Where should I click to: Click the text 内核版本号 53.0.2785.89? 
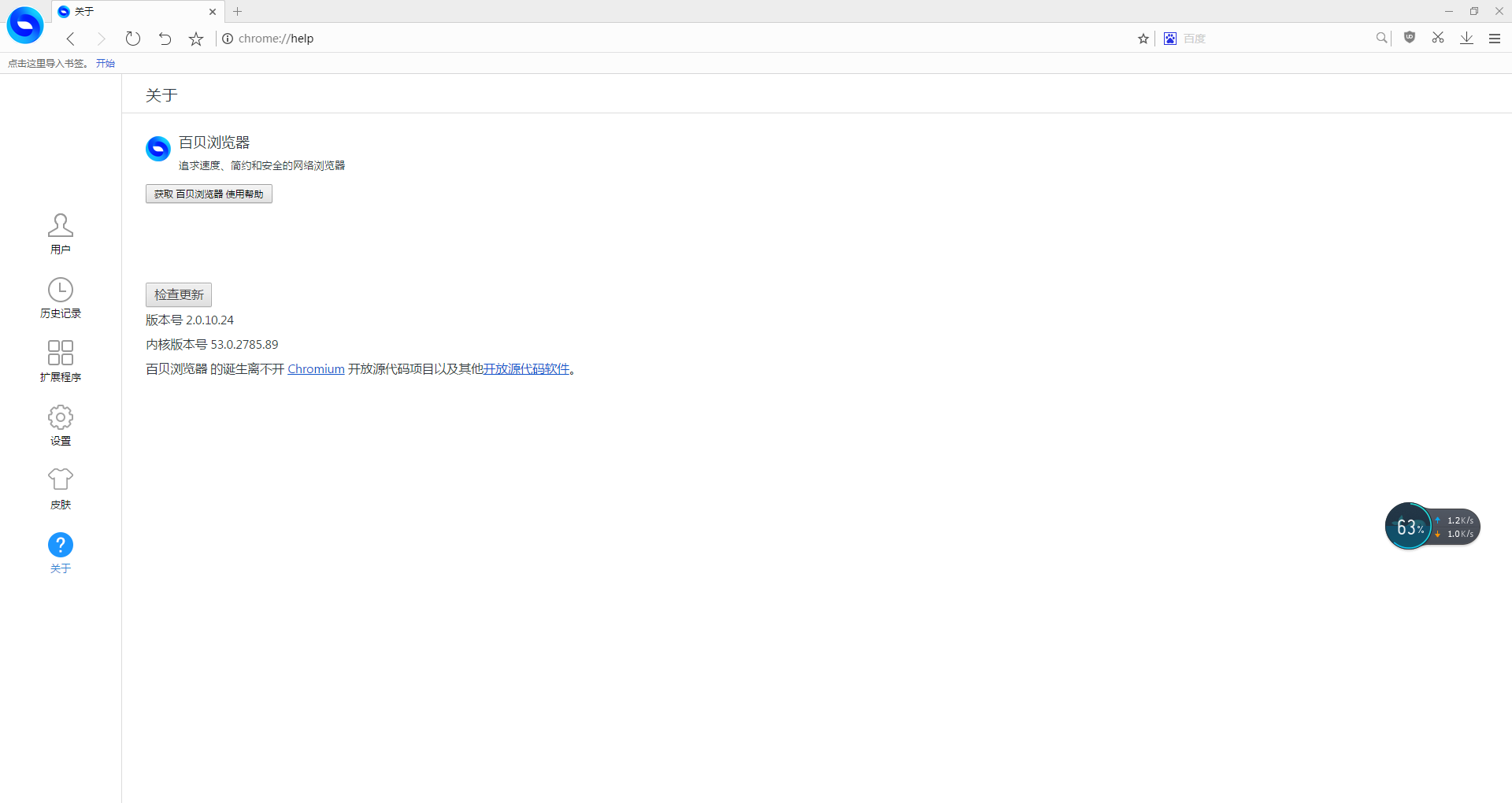(x=212, y=344)
